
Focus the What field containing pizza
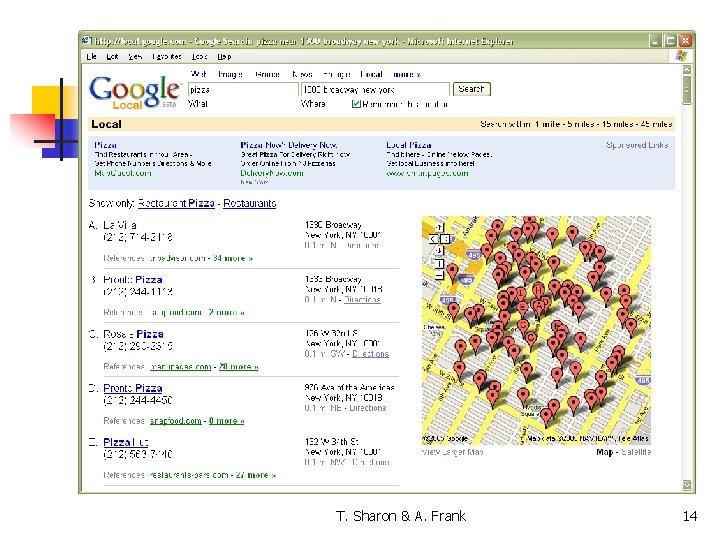click(x=243, y=90)
